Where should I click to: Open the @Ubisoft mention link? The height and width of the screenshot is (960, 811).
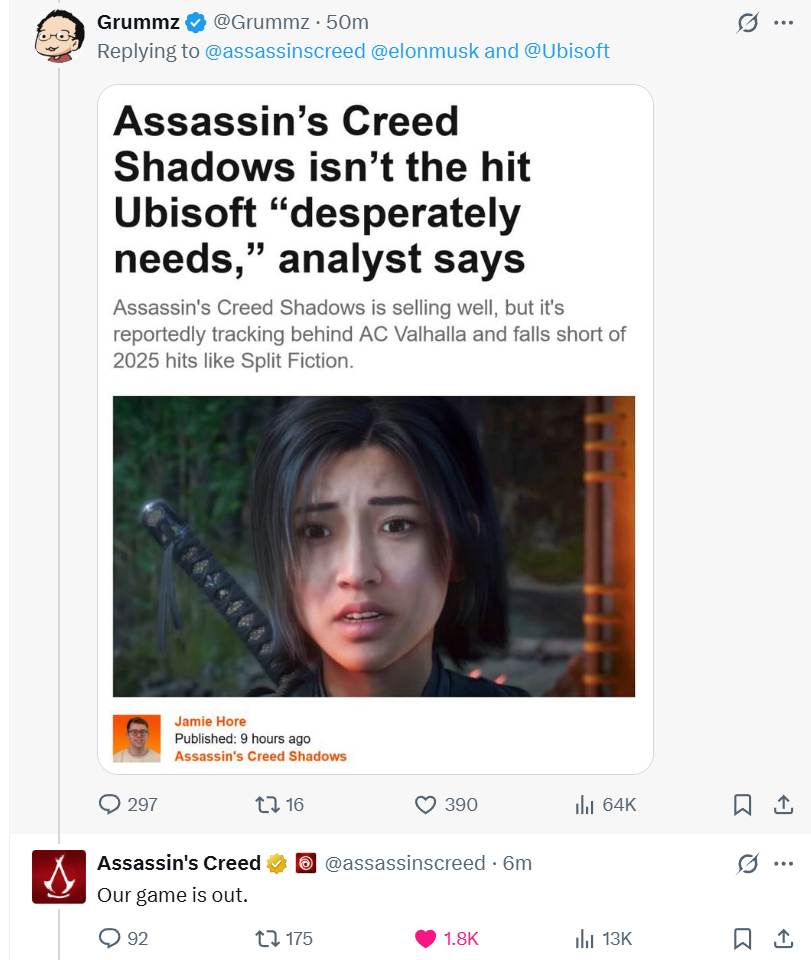click(567, 51)
